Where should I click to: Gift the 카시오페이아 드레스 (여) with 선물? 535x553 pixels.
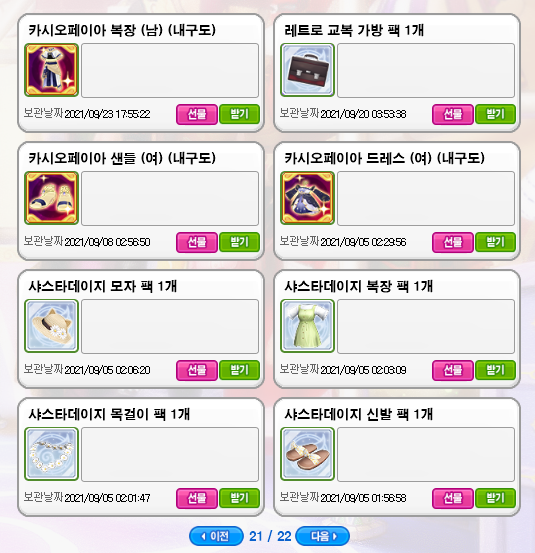(453, 242)
